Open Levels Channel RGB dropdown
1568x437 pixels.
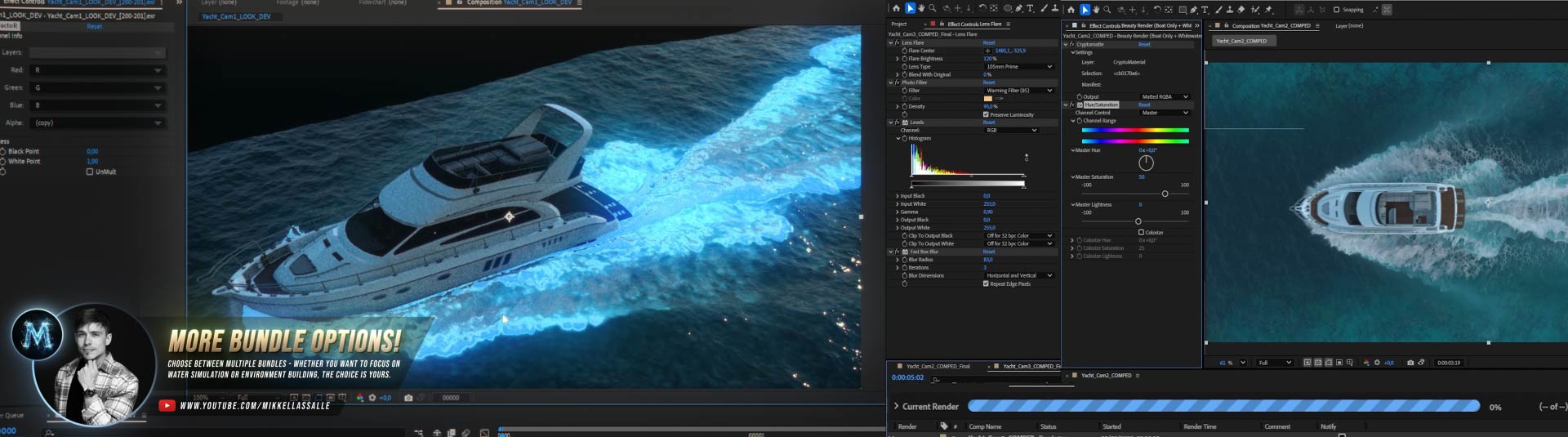[x=1011, y=130]
